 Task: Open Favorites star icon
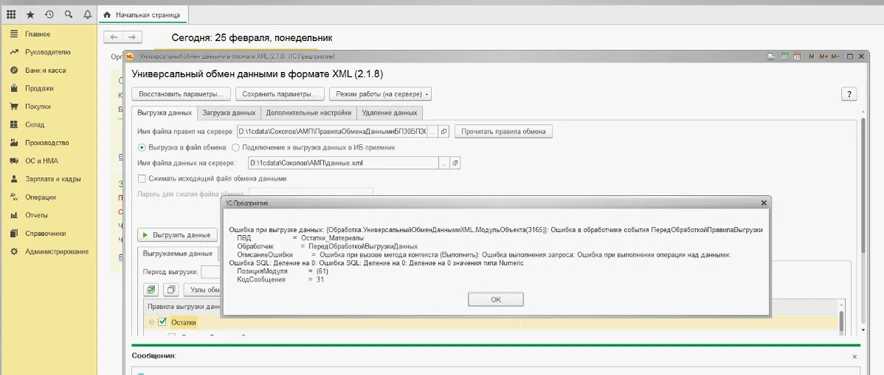[30, 15]
